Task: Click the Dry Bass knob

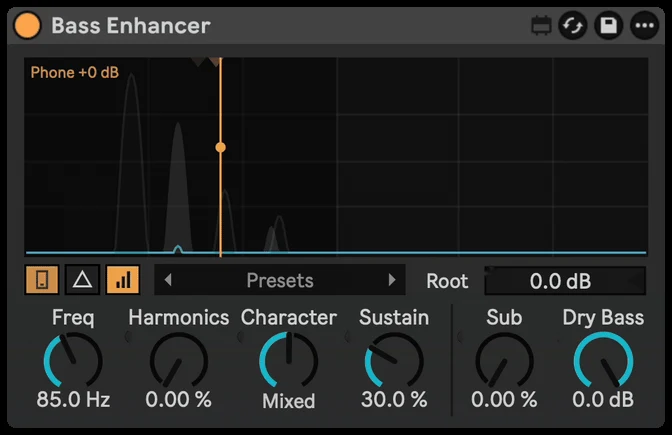Action: point(603,361)
